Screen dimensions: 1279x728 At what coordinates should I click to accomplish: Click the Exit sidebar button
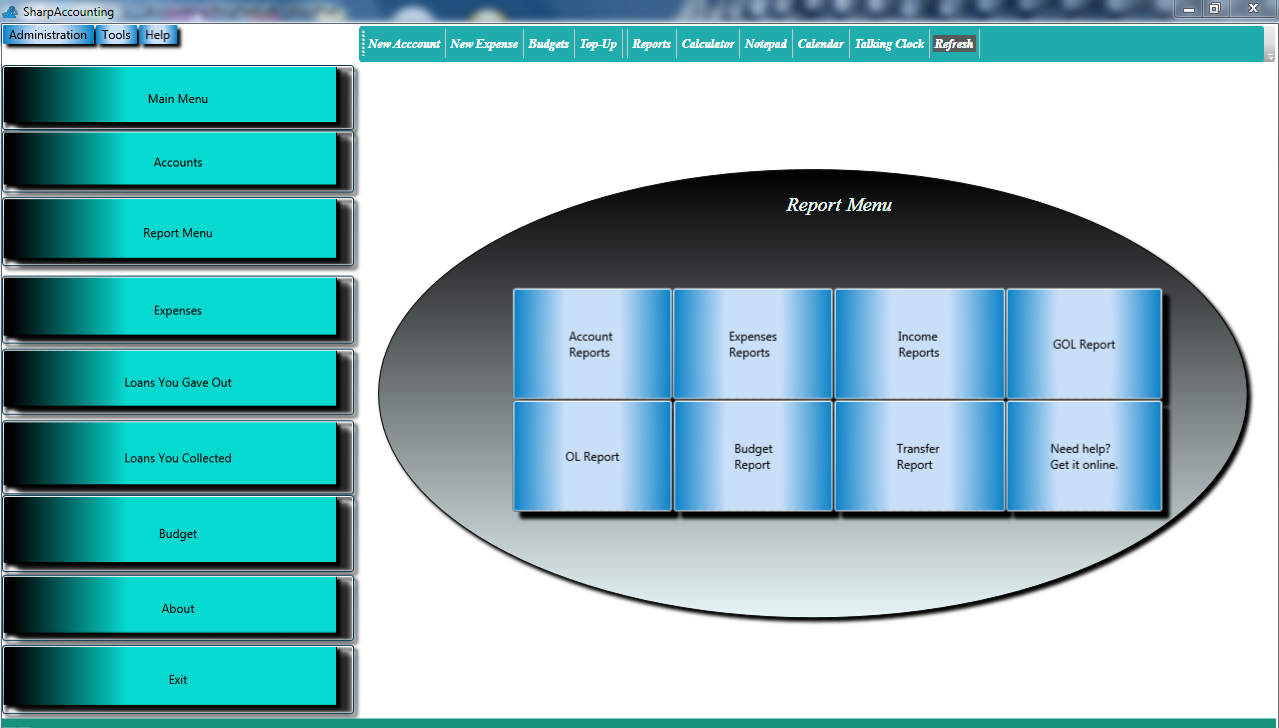tap(178, 679)
